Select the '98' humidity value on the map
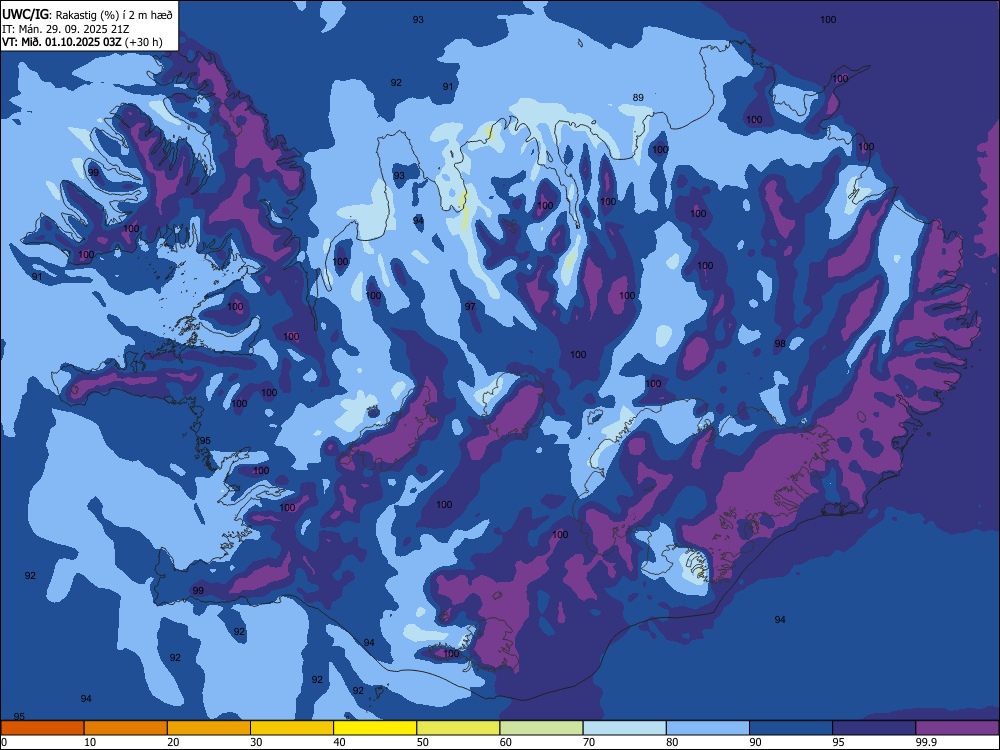Image resolution: width=1000 pixels, height=750 pixels. coord(780,344)
